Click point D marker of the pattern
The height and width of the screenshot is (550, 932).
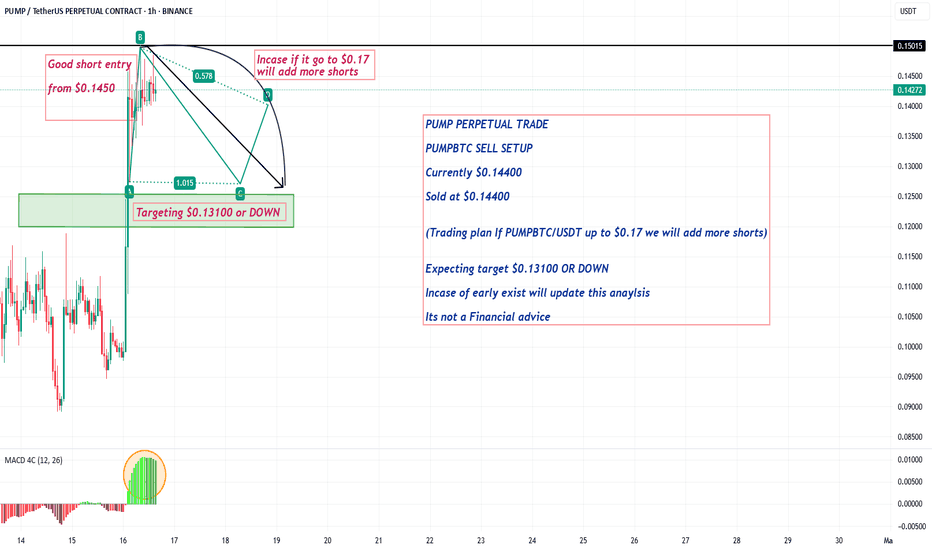pos(268,95)
